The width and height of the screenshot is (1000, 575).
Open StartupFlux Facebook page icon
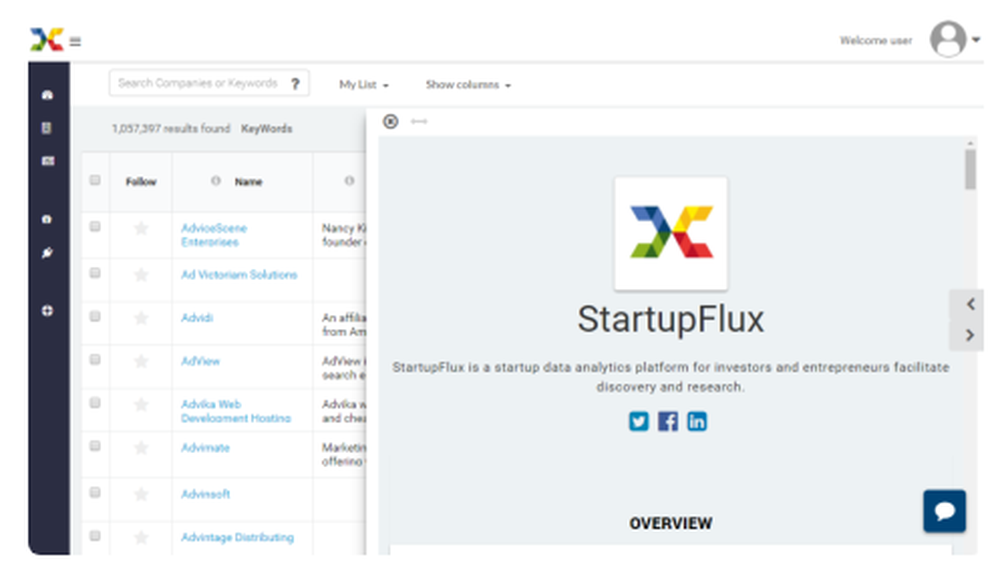(x=668, y=421)
